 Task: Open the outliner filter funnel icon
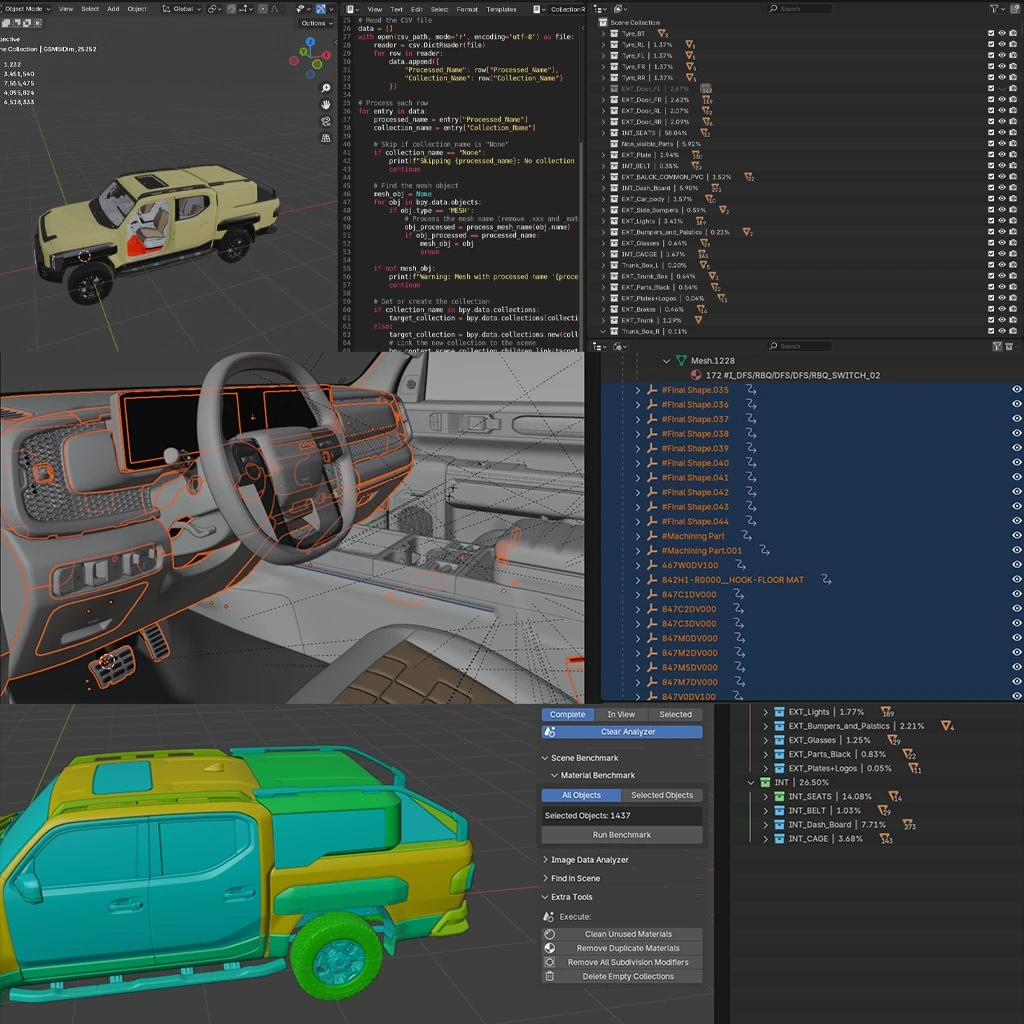(996, 8)
